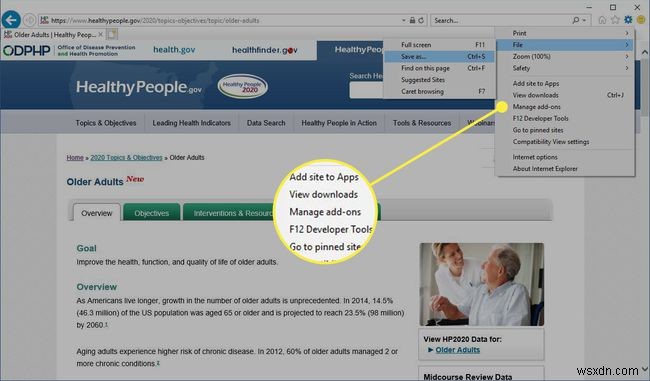Click the HealthyPeople site search field
650x381 pixels.
[x=366, y=90]
